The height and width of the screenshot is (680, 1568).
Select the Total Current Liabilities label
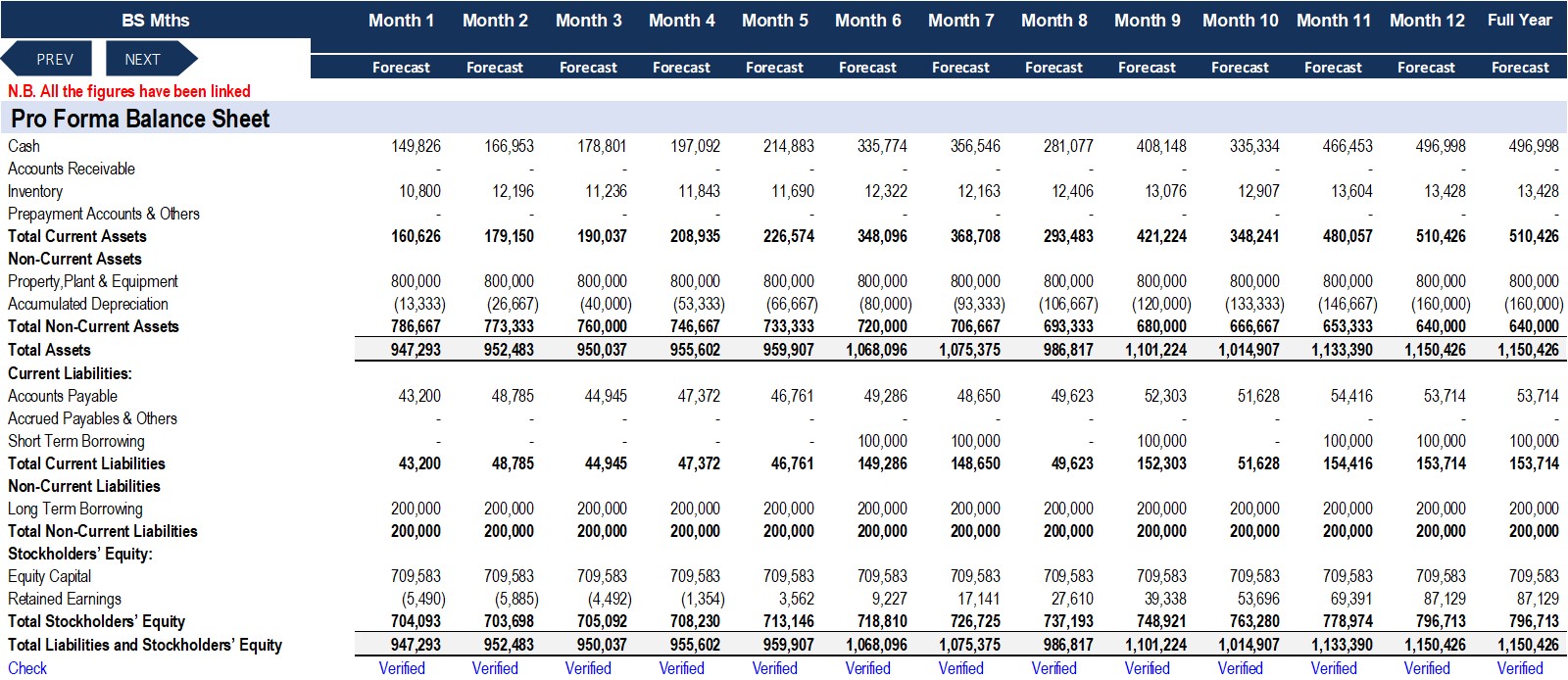pos(86,463)
